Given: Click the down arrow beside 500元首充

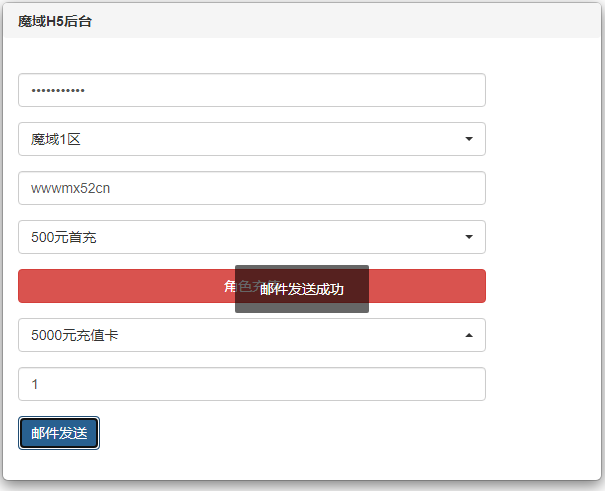Looking at the screenshot, I should coord(469,237).
